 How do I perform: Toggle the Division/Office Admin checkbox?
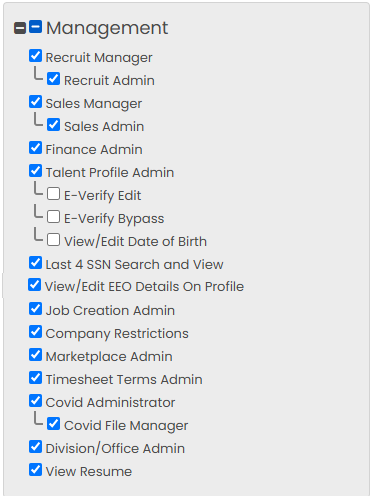point(35,447)
